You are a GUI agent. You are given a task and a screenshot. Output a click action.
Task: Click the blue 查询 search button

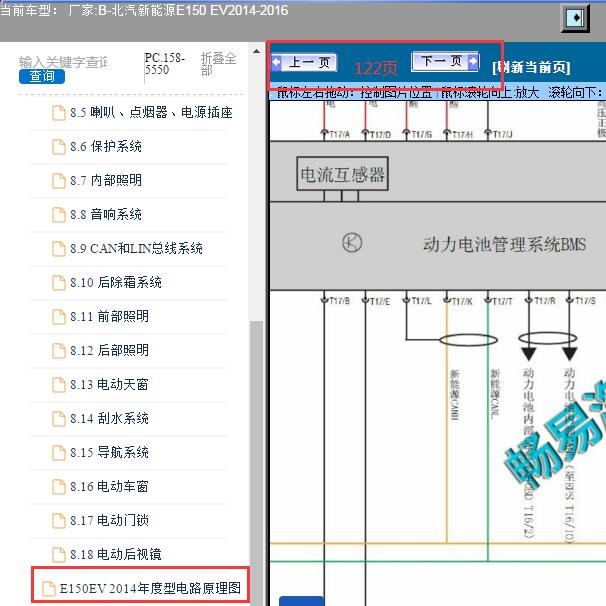42,76
